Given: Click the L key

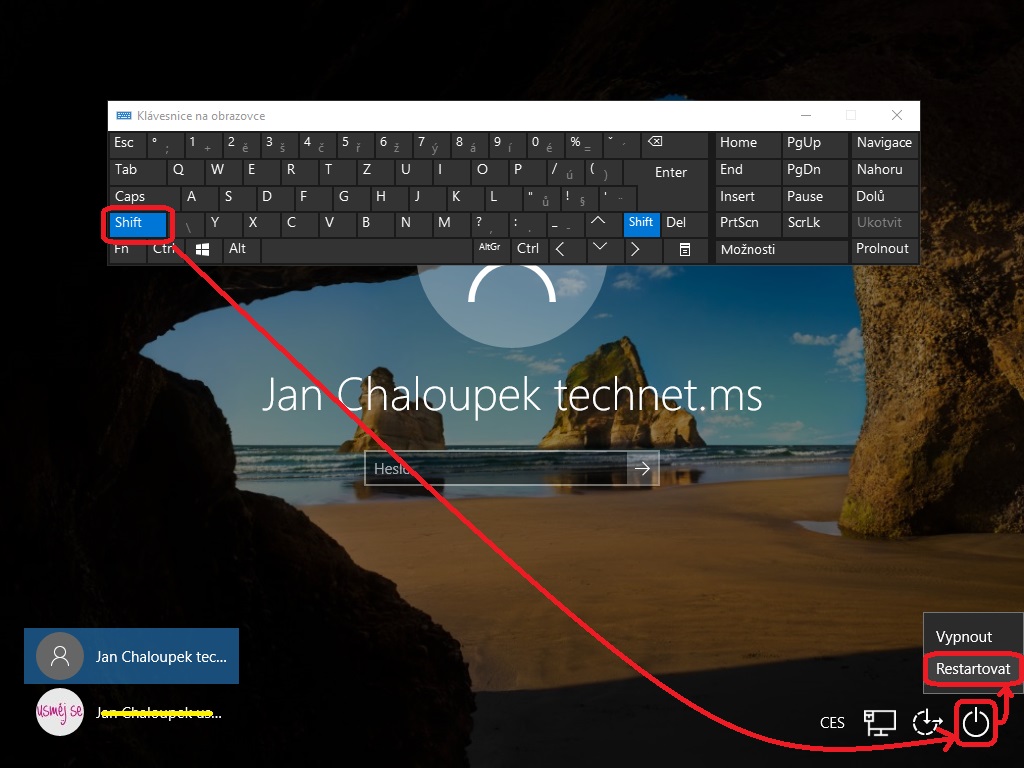Looking at the screenshot, I should pos(502,197).
